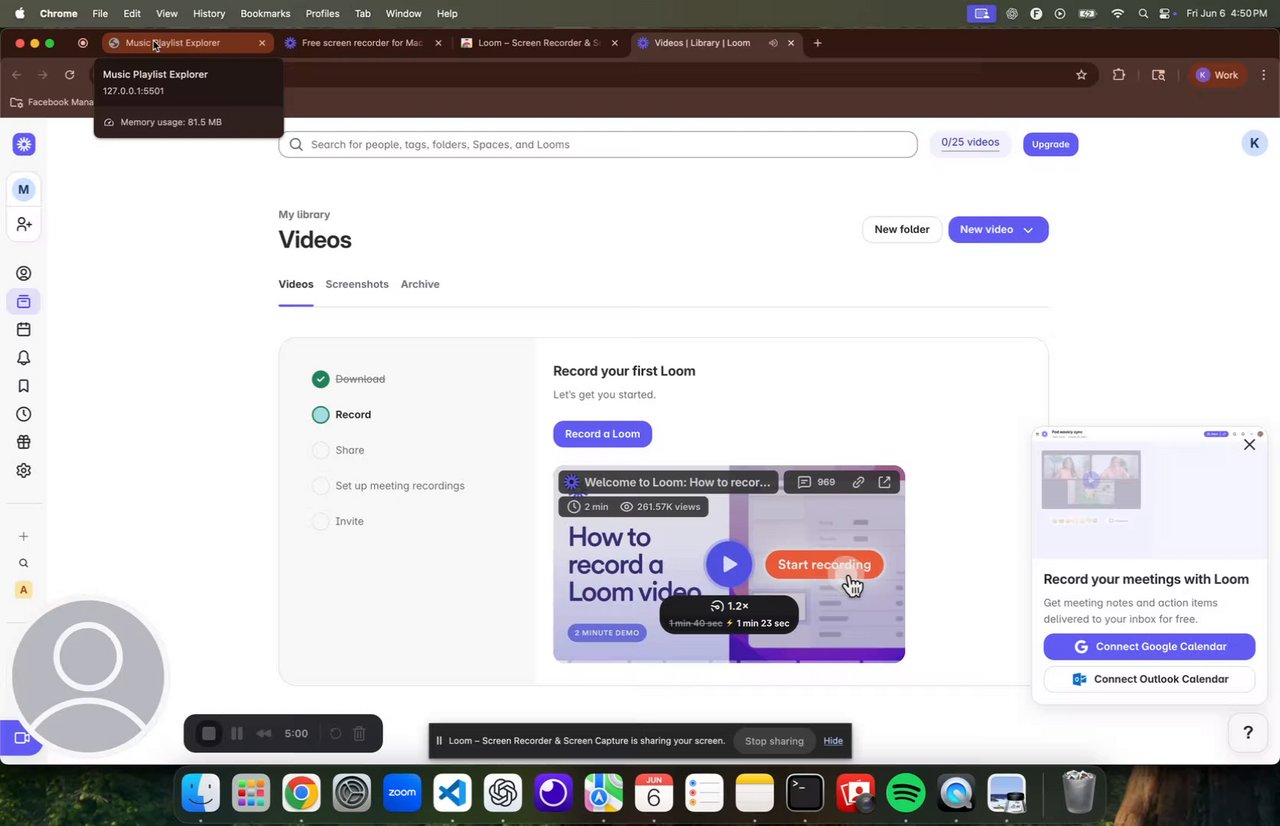Screen dimensions: 1280x826
Task: Click the completed Download step checkmark
Action: [320, 379]
